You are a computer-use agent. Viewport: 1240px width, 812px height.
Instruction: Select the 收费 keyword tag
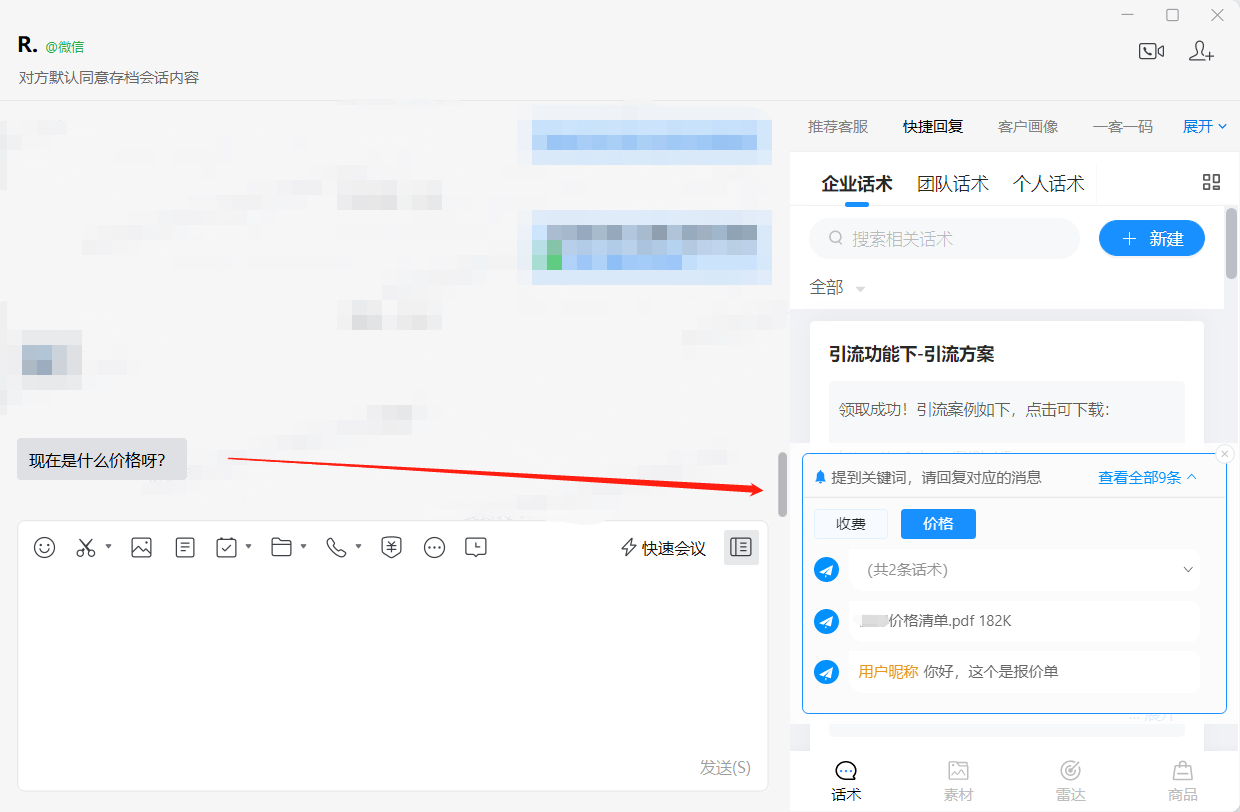(x=851, y=524)
